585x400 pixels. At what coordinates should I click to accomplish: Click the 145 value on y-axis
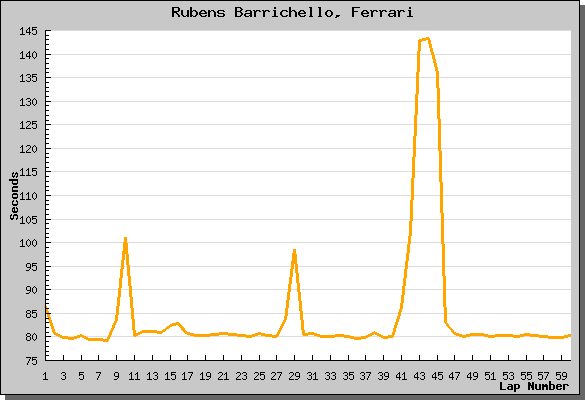click(x=29, y=31)
